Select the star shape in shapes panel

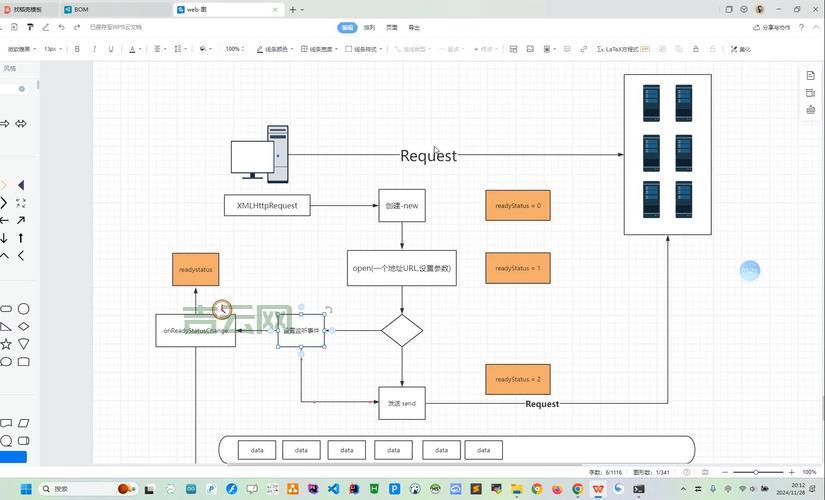(x=6, y=344)
